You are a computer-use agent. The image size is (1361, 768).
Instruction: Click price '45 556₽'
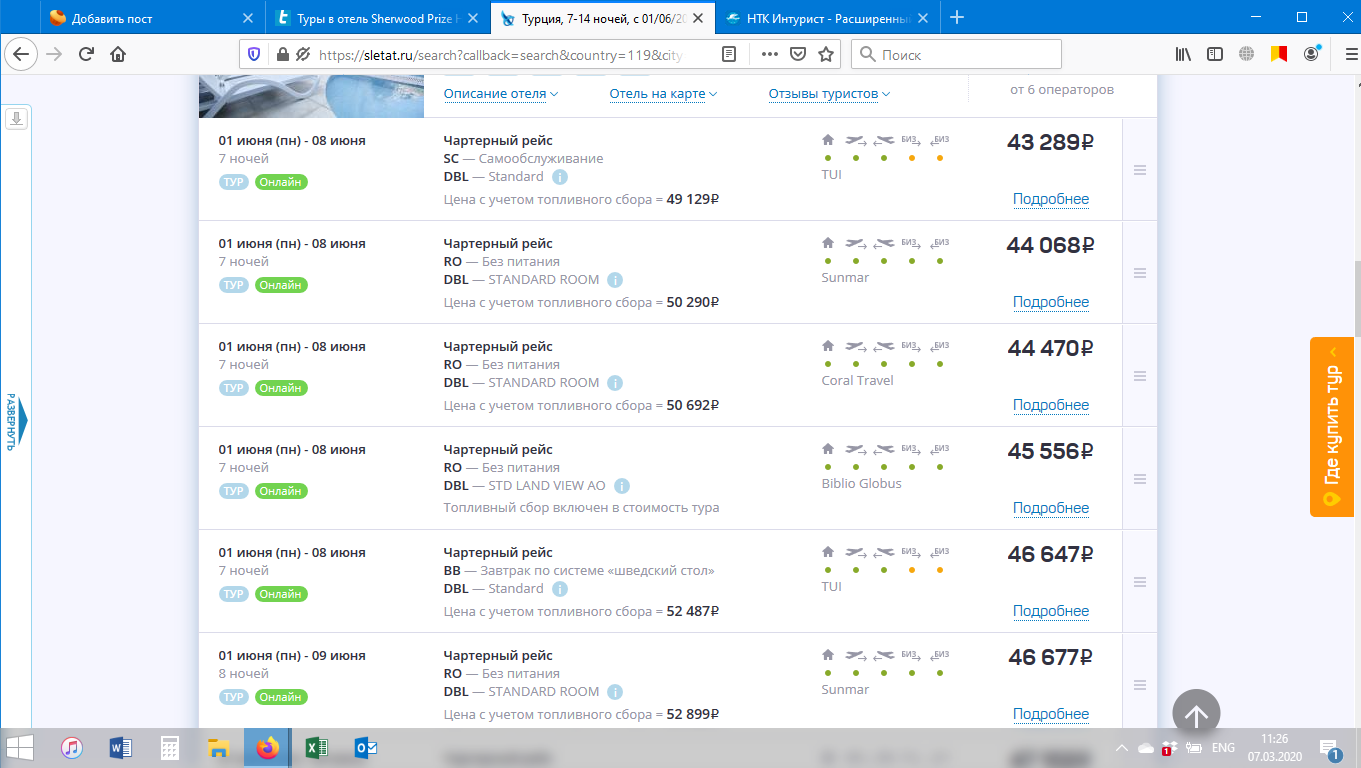[1051, 452]
